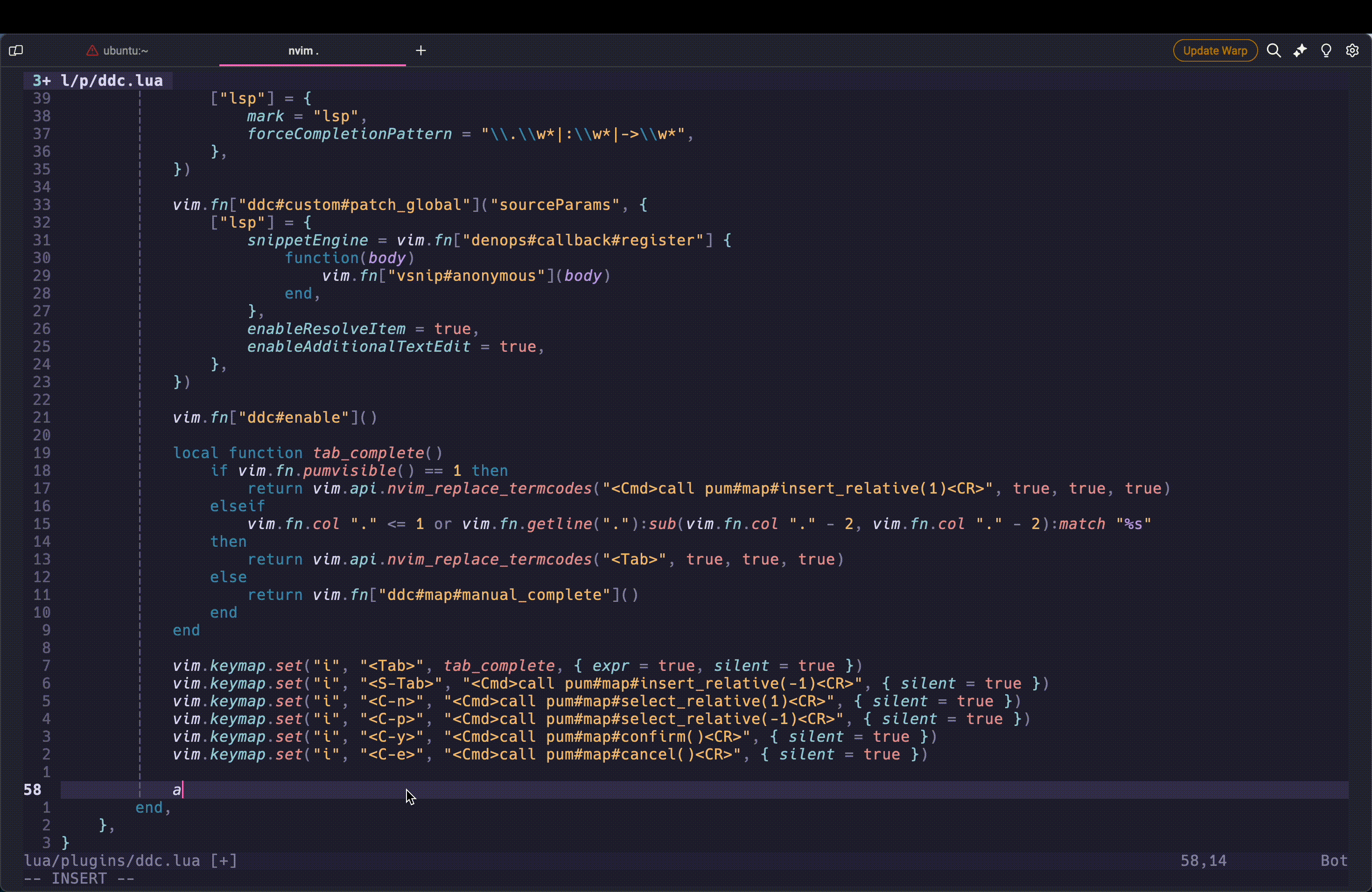The width and height of the screenshot is (1372, 892).
Task: Click the final closing brace on last line
Action: click(x=65, y=843)
